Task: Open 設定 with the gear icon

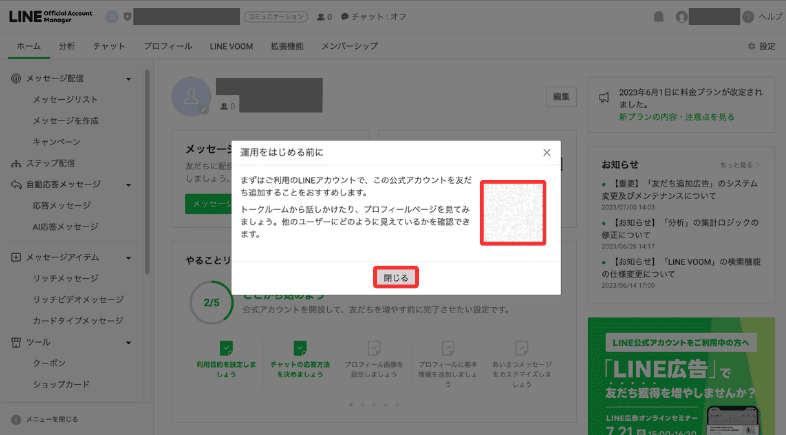Action: (761, 46)
